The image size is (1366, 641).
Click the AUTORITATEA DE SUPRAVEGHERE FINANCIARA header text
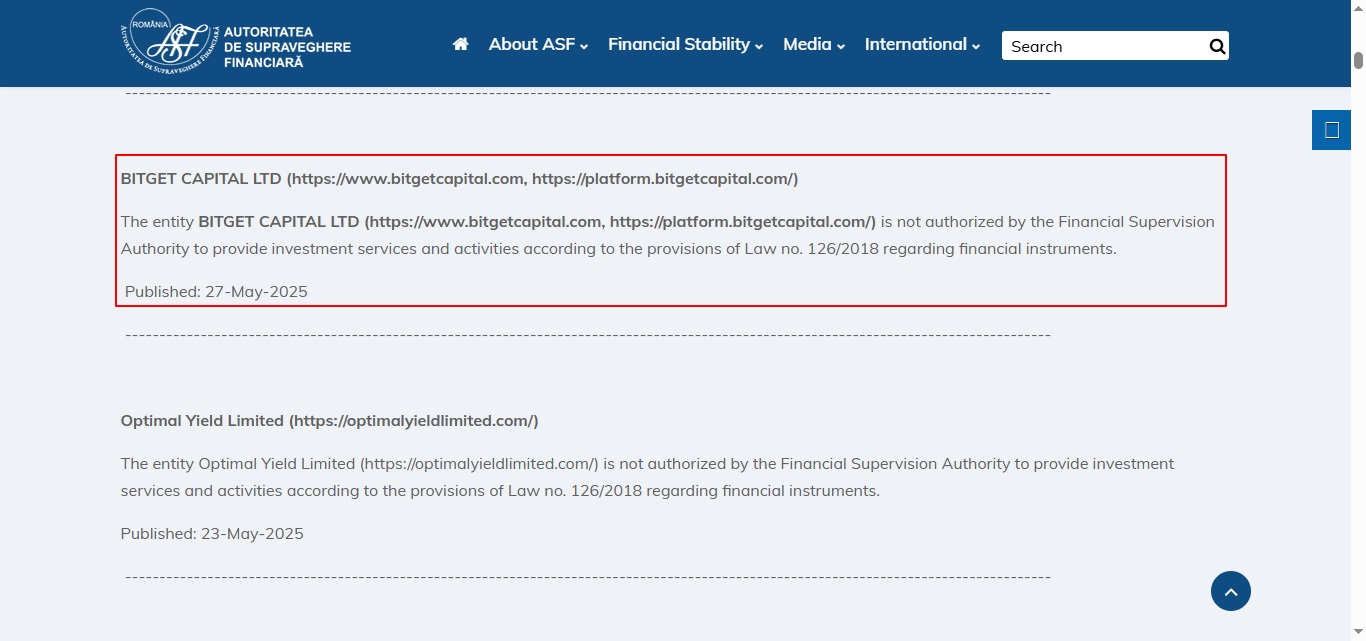click(x=288, y=46)
